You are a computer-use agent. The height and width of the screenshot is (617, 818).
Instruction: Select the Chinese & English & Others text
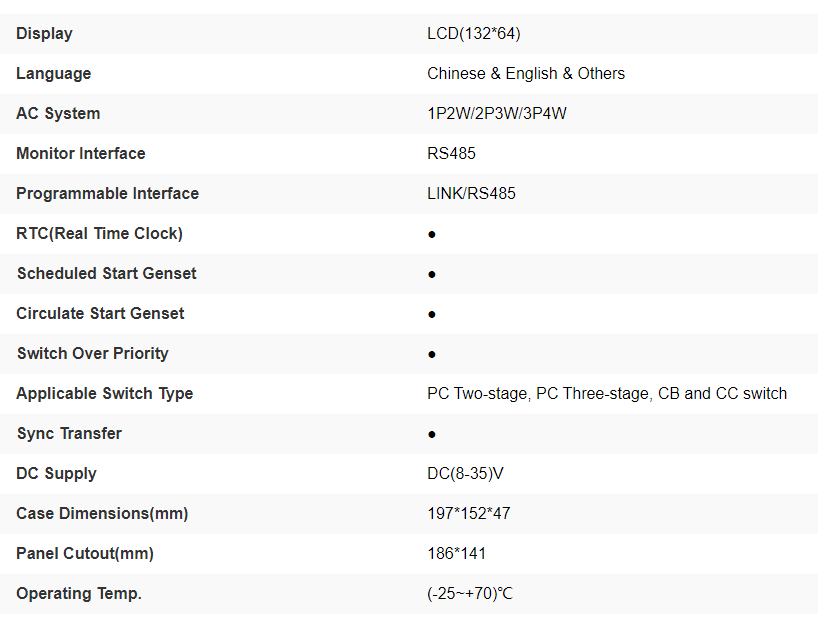[525, 74]
